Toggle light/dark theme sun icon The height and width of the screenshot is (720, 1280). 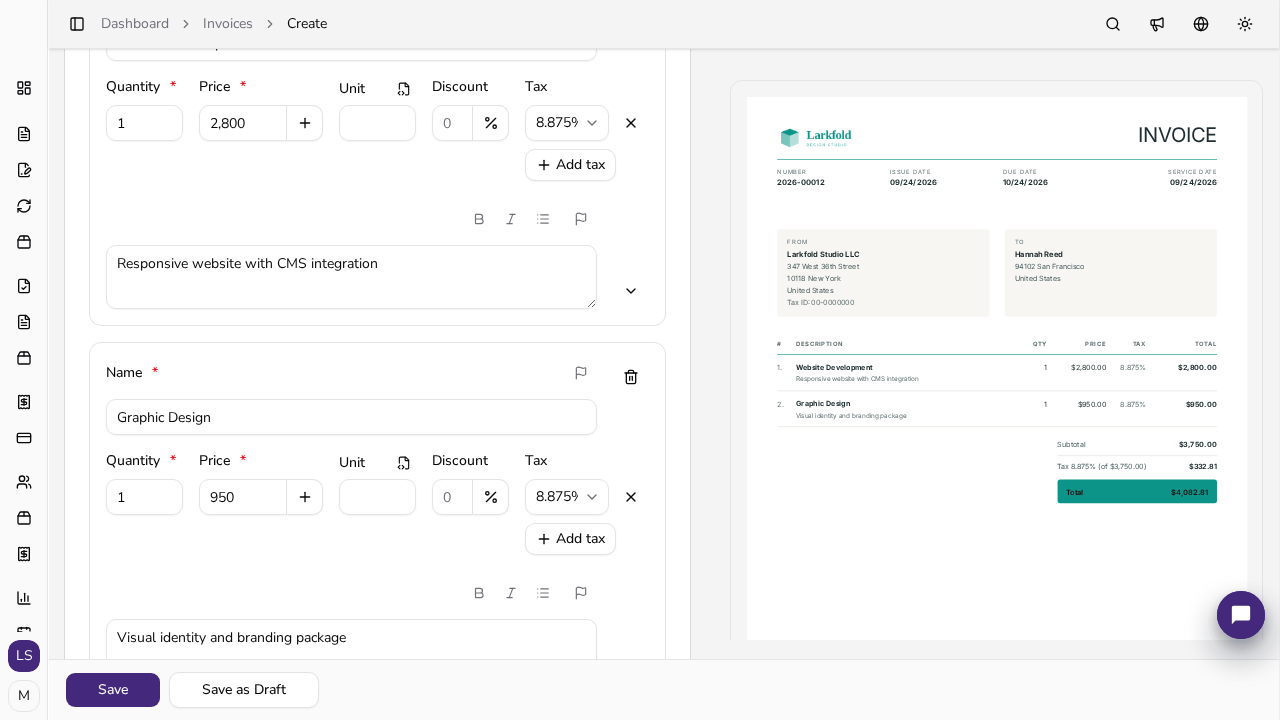tap(1245, 24)
